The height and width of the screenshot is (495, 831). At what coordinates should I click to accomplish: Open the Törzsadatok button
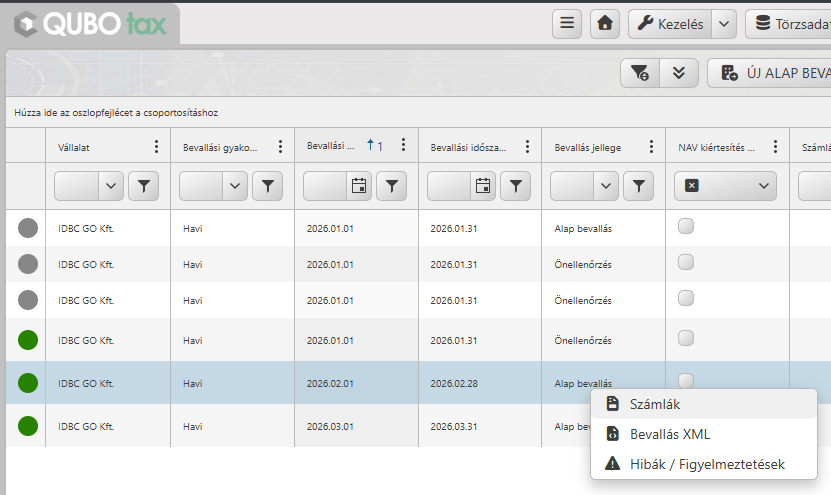point(788,24)
